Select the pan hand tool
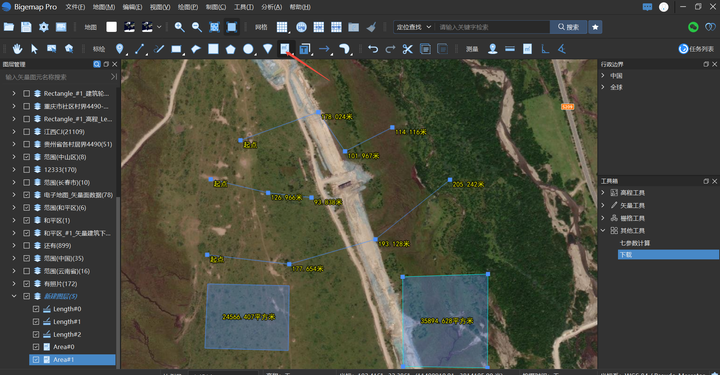This screenshot has height=375, width=720. pos(17,49)
